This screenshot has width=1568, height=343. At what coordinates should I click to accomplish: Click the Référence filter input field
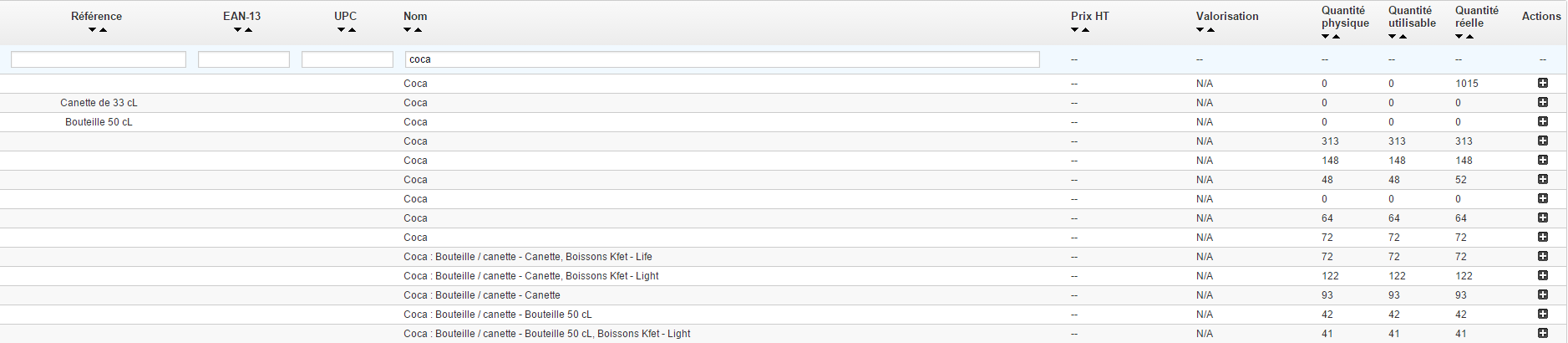(x=99, y=59)
